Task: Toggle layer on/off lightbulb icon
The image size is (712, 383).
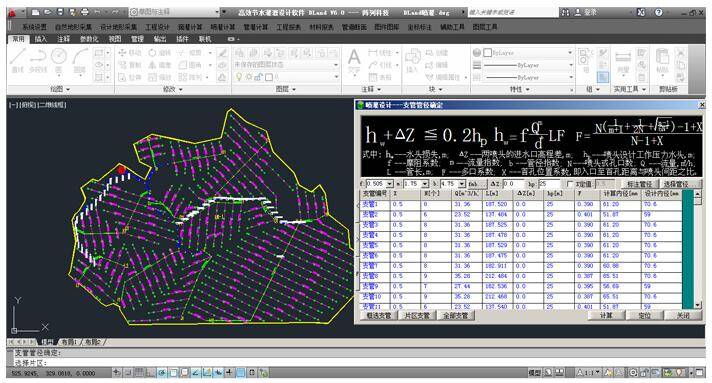Action: (x=239, y=77)
